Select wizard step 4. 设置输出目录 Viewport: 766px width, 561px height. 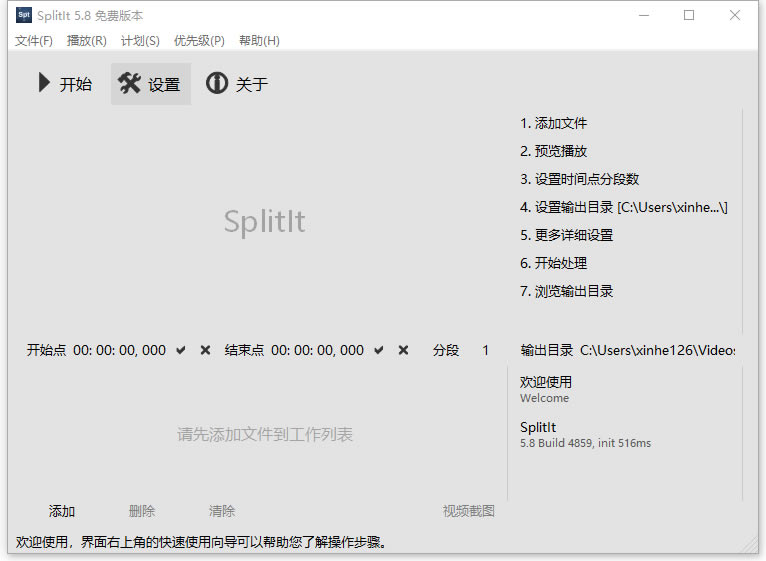point(624,207)
